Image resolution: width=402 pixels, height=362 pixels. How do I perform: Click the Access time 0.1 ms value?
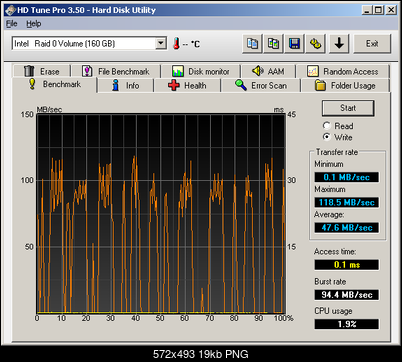point(347,265)
